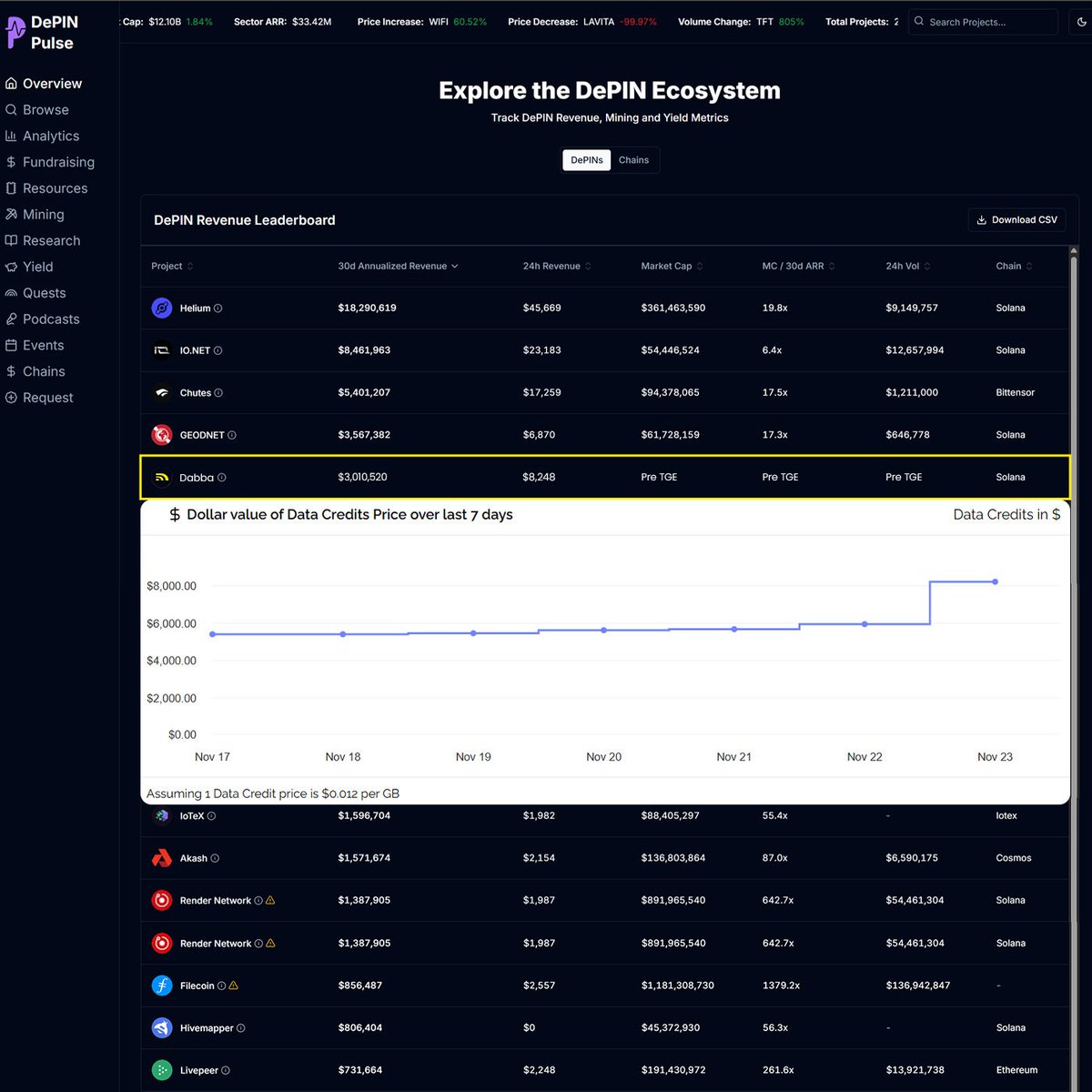
Task: Click the Quests icon in sidebar
Action: [x=11, y=293]
